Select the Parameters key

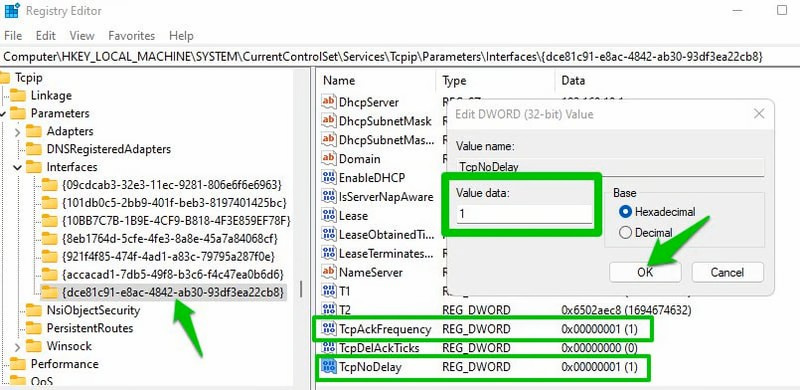click(x=60, y=113)
